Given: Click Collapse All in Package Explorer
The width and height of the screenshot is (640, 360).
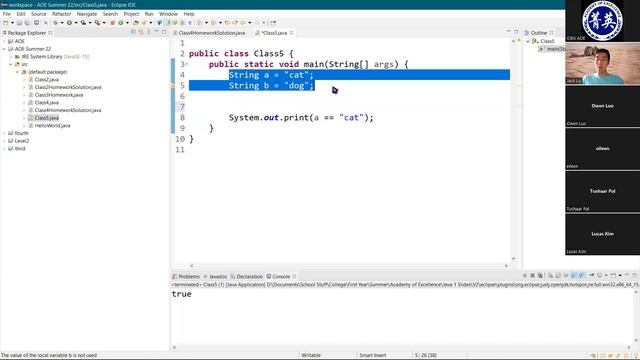Looking at the screenshot, I should [133, 32].
